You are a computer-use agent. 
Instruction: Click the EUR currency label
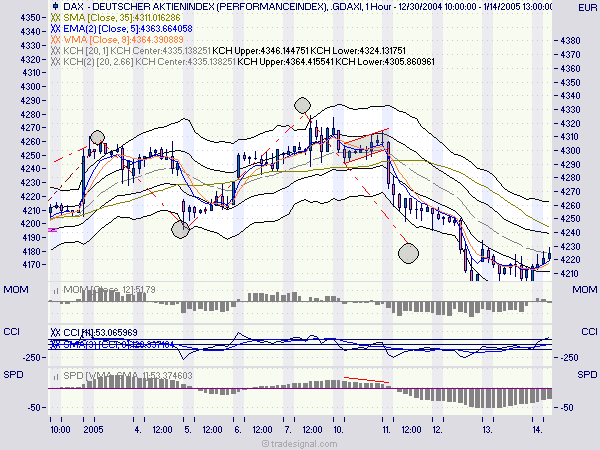pyautogui.click(x=587, y=8)
